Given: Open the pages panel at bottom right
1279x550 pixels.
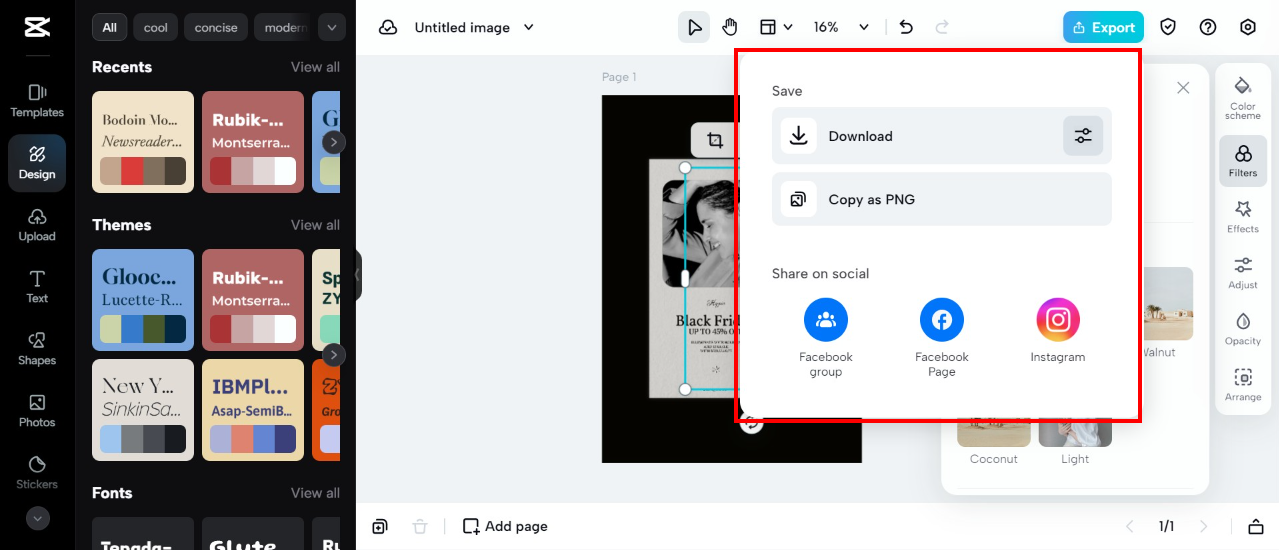Looking at the screenshot, I should tap(1255, 526).
